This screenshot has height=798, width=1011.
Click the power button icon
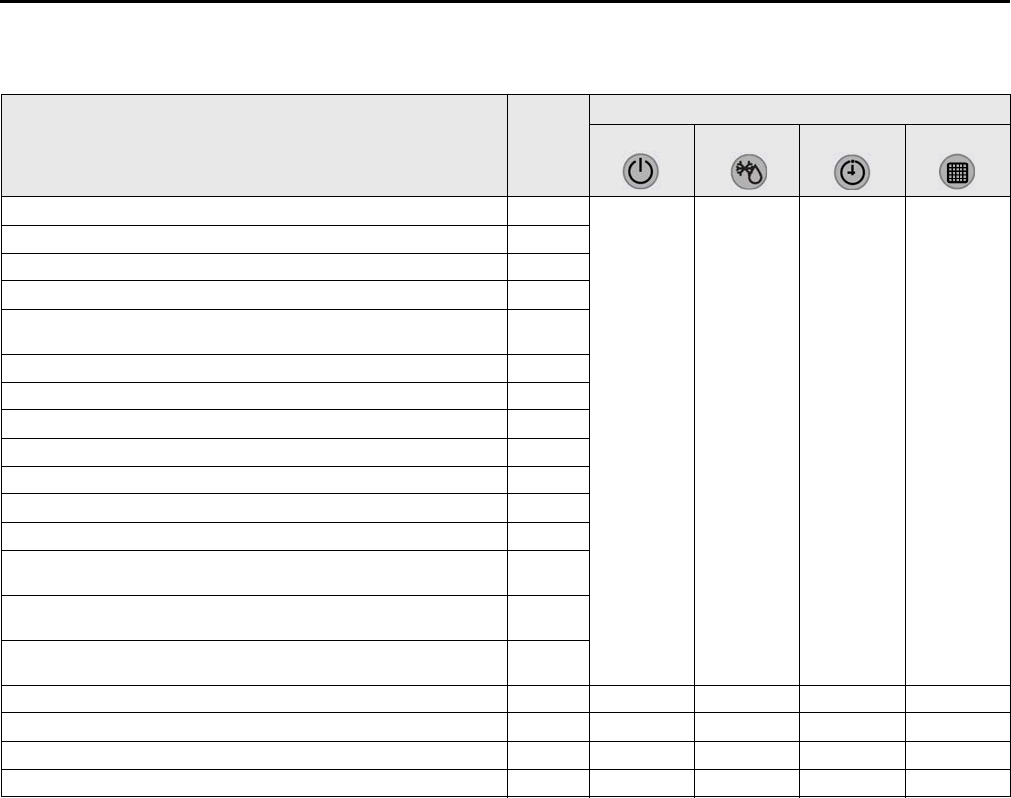640,171
